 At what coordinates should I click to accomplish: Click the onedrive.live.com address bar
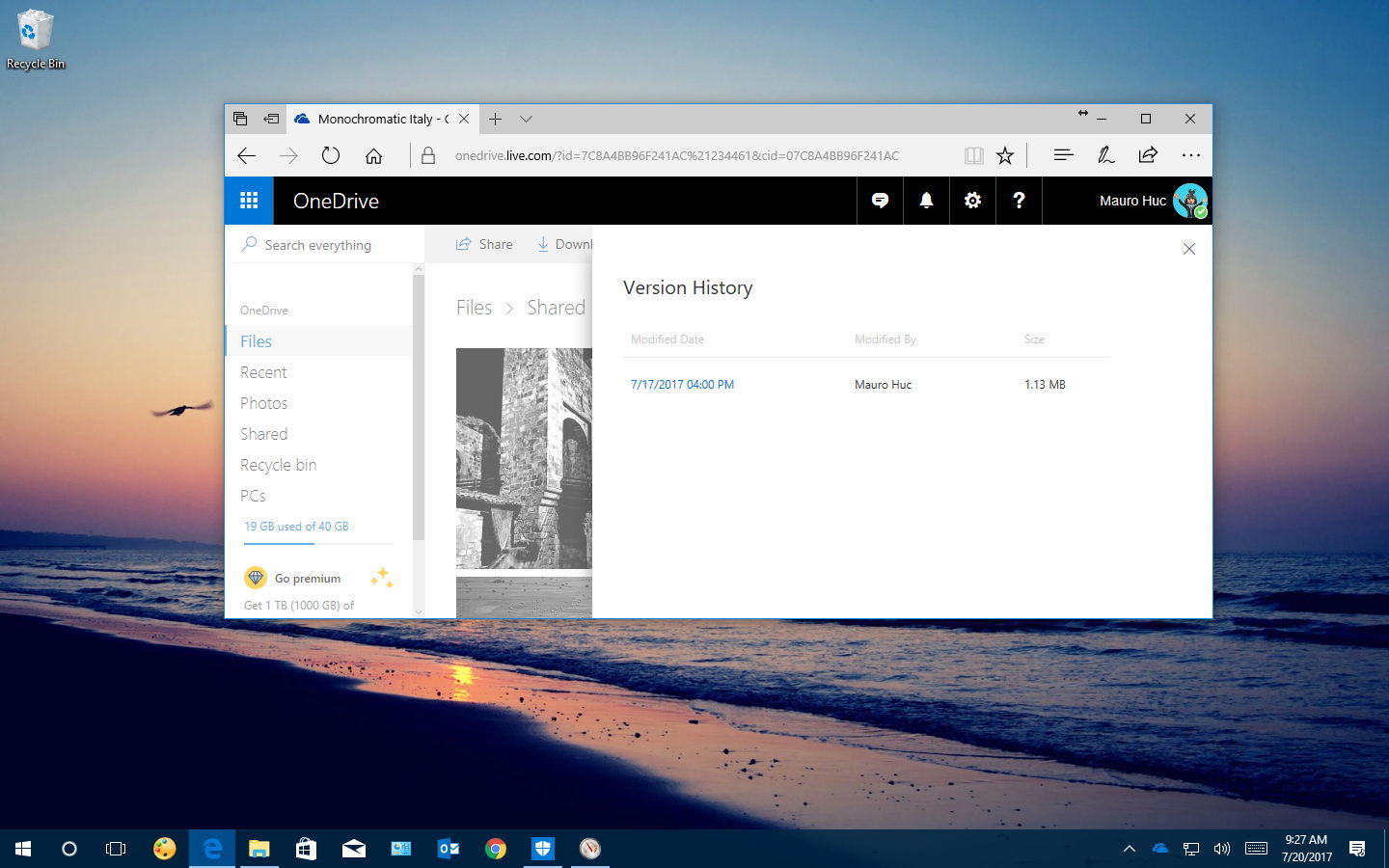click(677, 155)
